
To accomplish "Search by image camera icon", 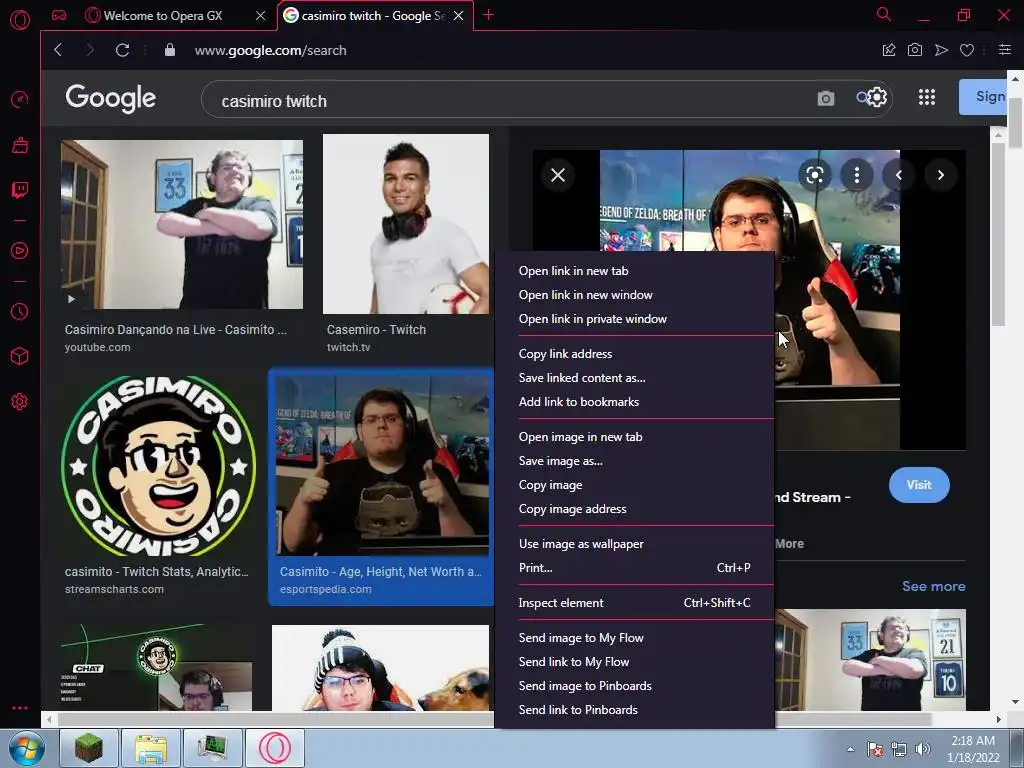I will coord(825,99).
